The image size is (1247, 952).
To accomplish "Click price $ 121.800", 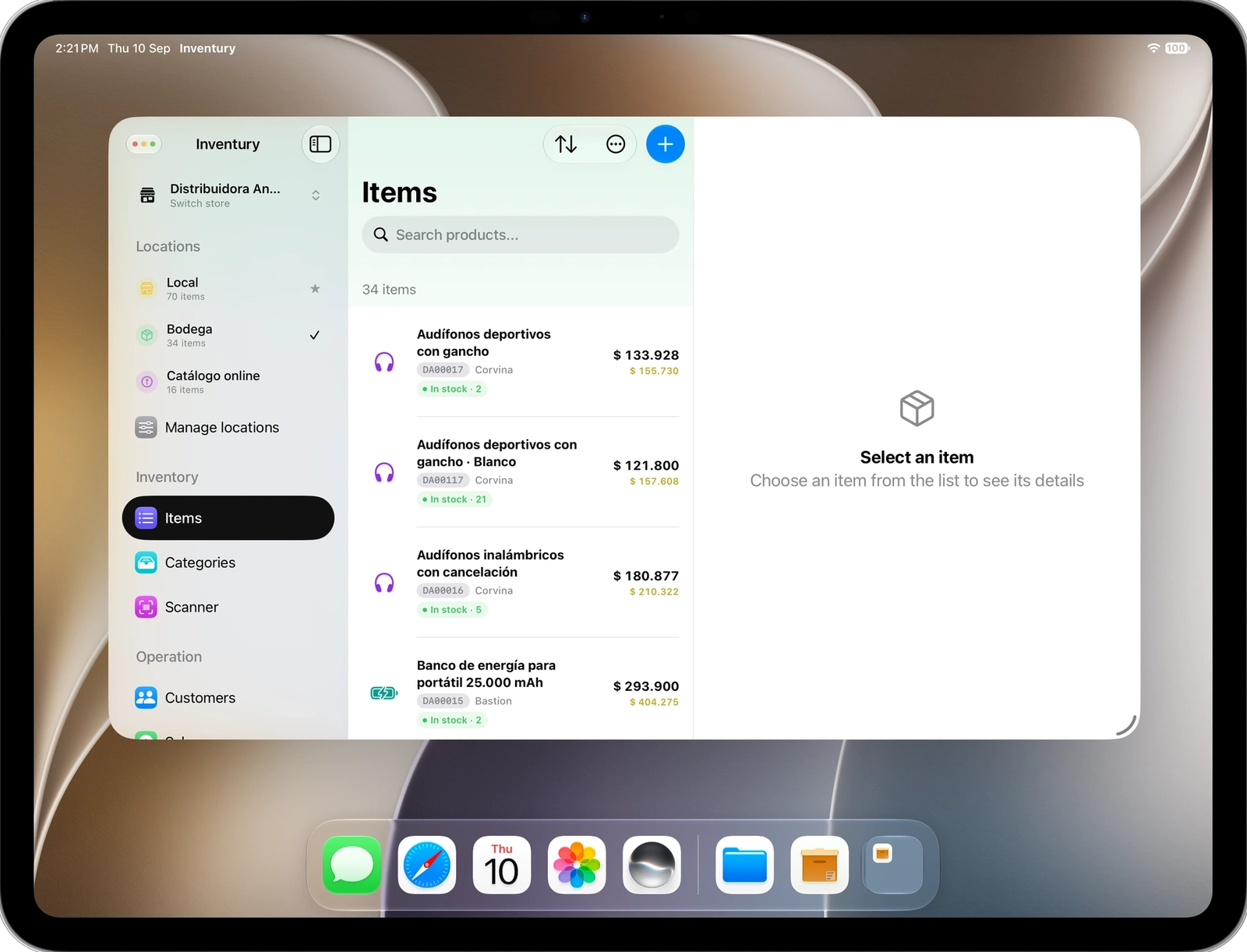I will (x=646, y=466).
